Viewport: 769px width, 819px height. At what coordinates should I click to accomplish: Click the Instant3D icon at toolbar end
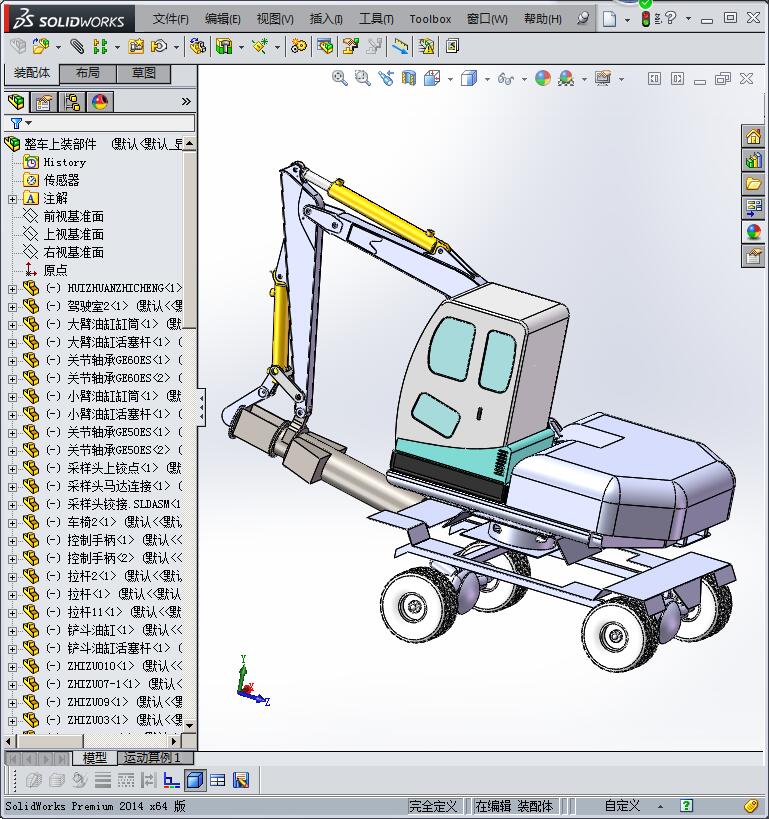452,46
